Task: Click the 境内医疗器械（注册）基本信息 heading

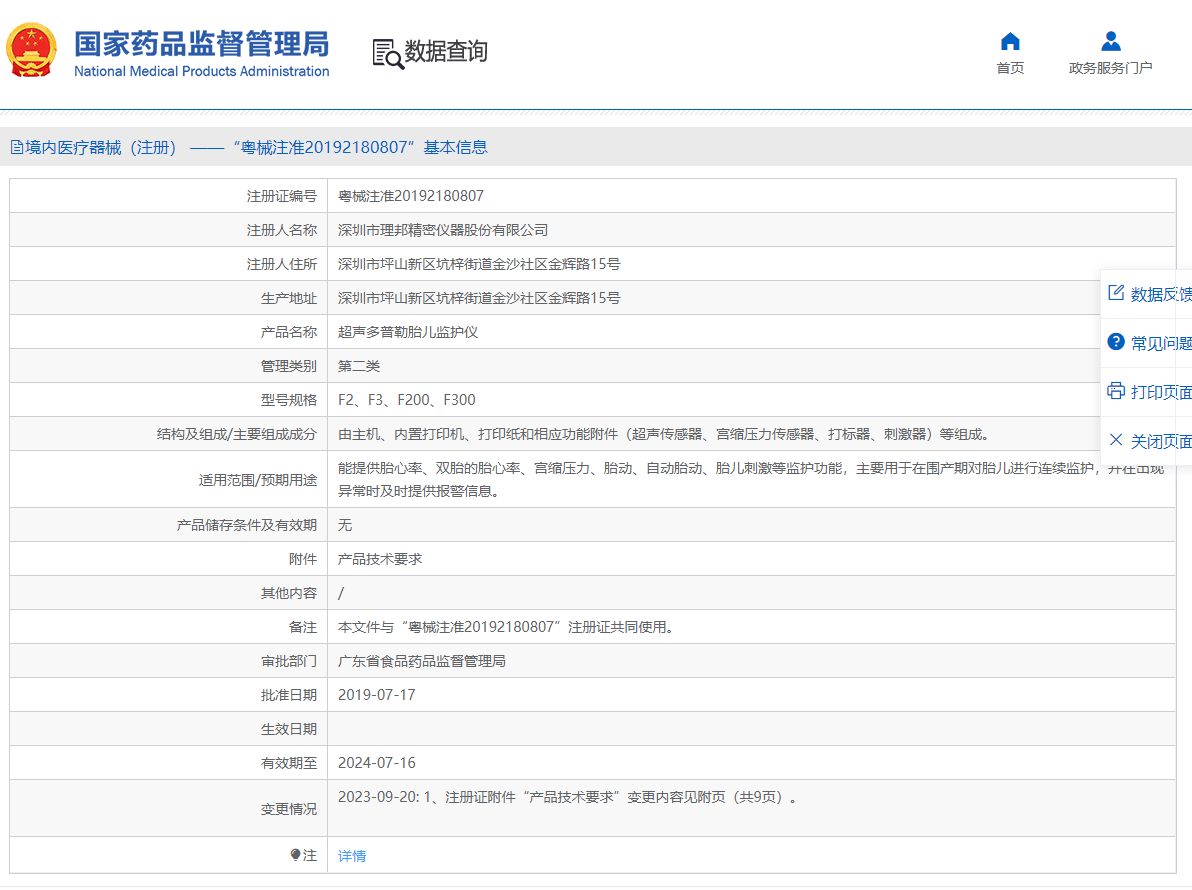Action: click(x=249, y=147)
